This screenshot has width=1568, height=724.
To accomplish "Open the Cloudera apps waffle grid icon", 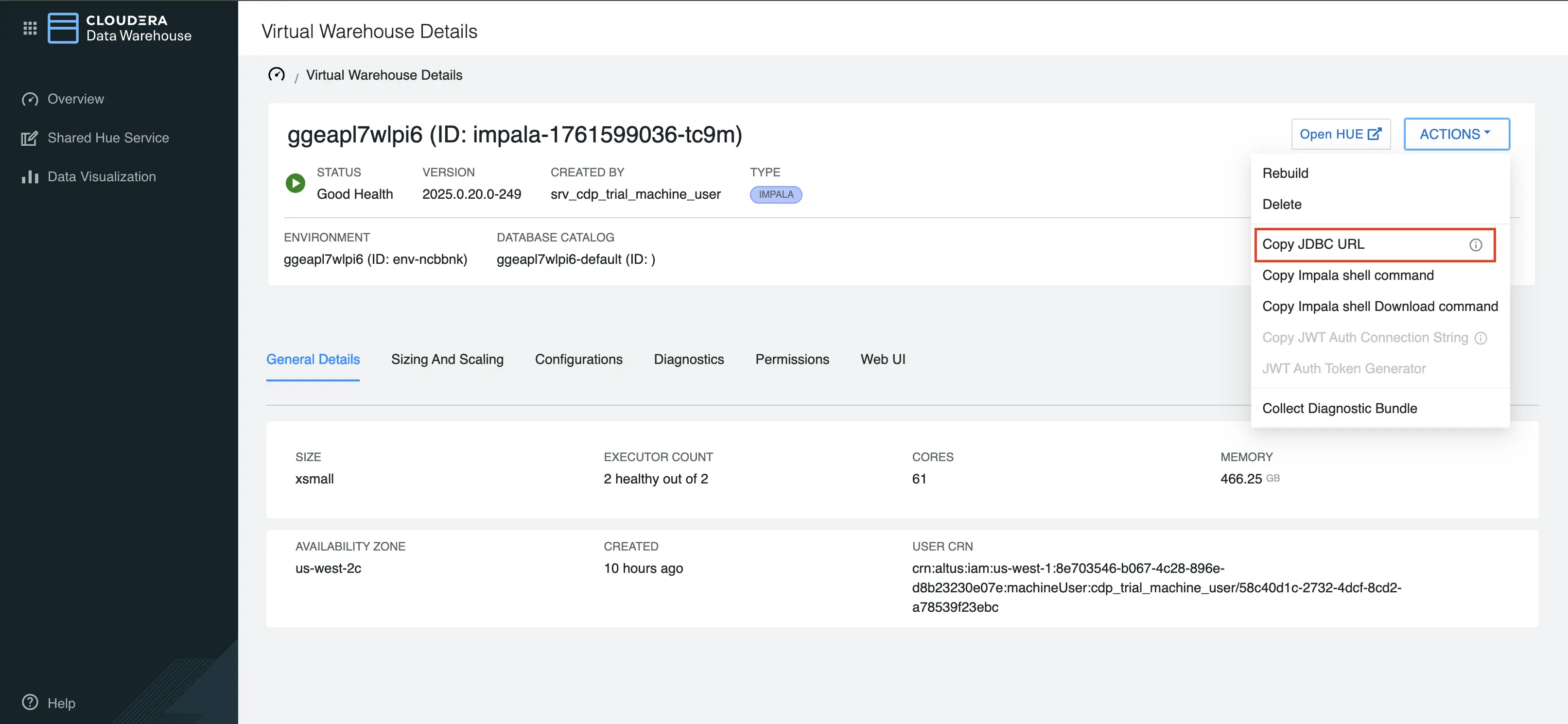I will [30, 27].
